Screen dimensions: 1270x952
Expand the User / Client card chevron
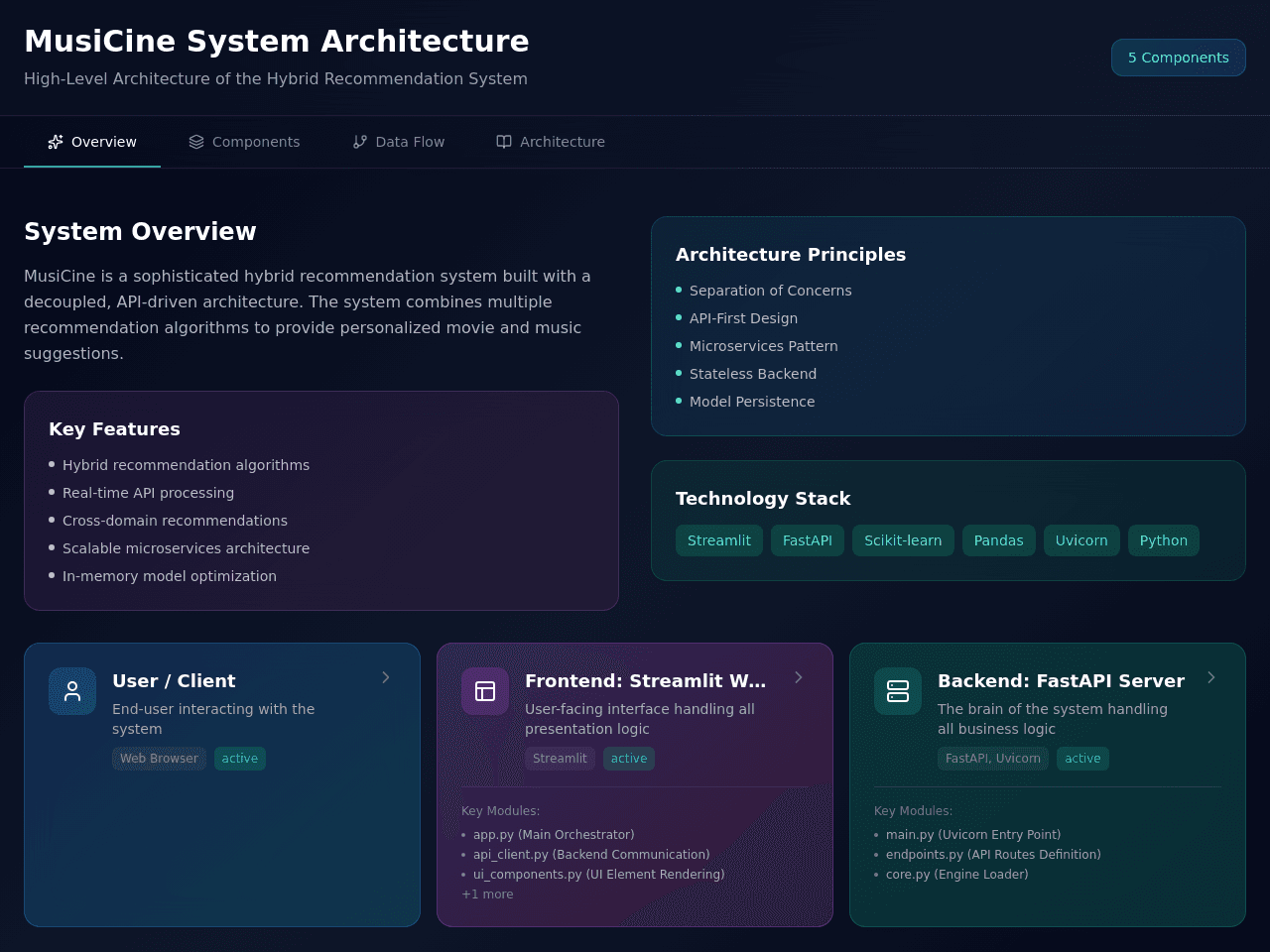386,677
